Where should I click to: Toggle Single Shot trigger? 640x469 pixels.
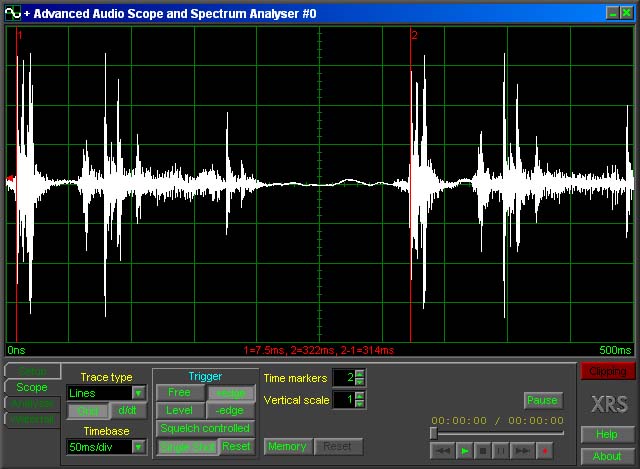pos(188,447)
